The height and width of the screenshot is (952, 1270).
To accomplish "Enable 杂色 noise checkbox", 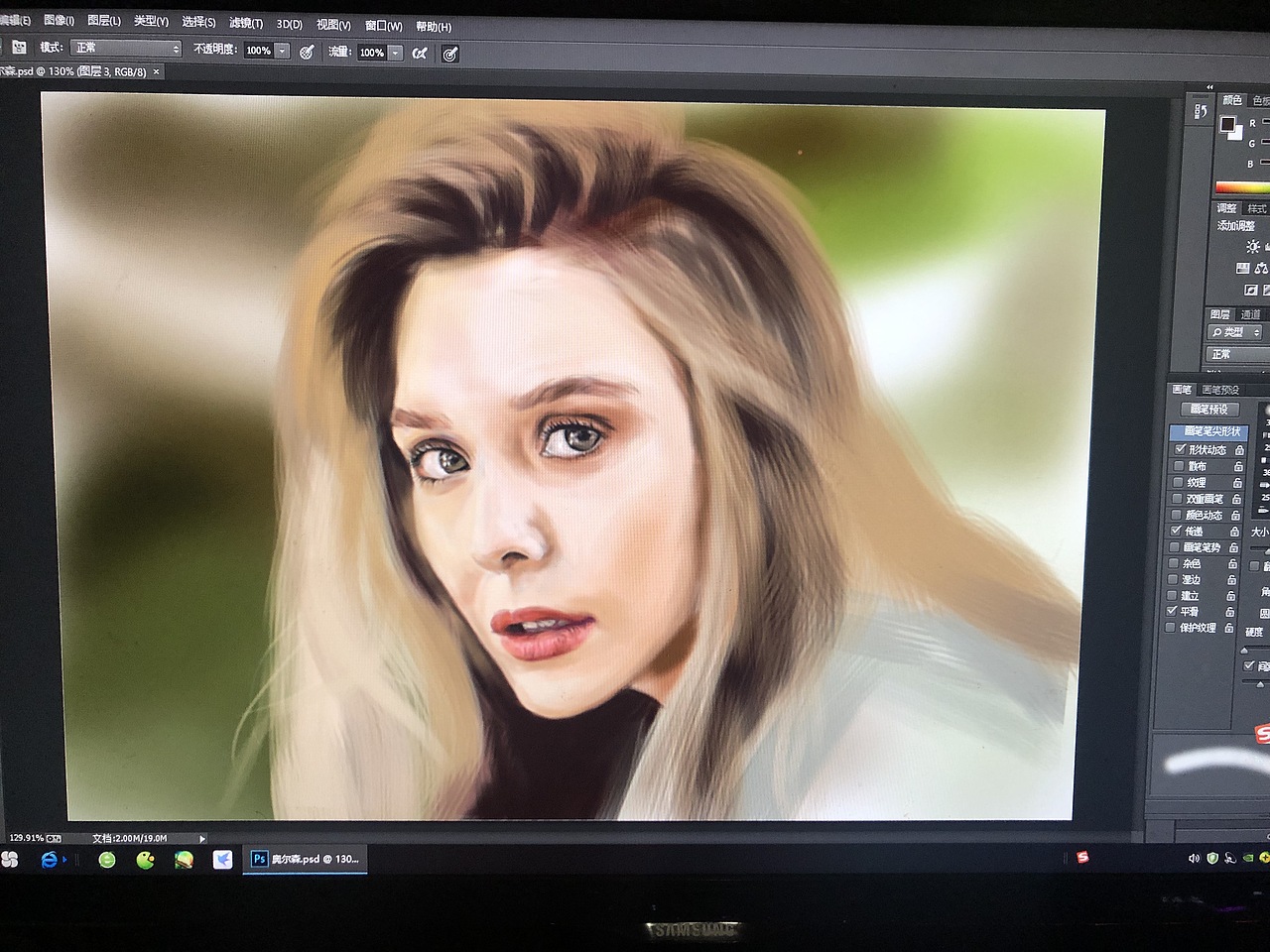I will click(1174, 563).
